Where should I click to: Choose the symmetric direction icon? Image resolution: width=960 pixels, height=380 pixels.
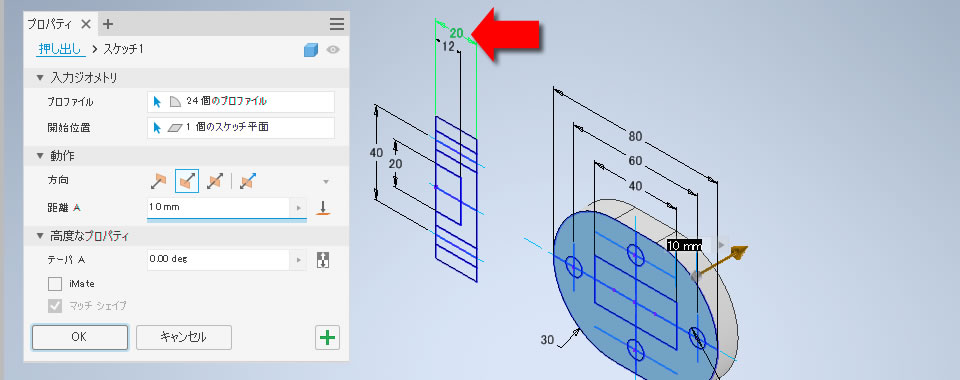coord(215,181)
